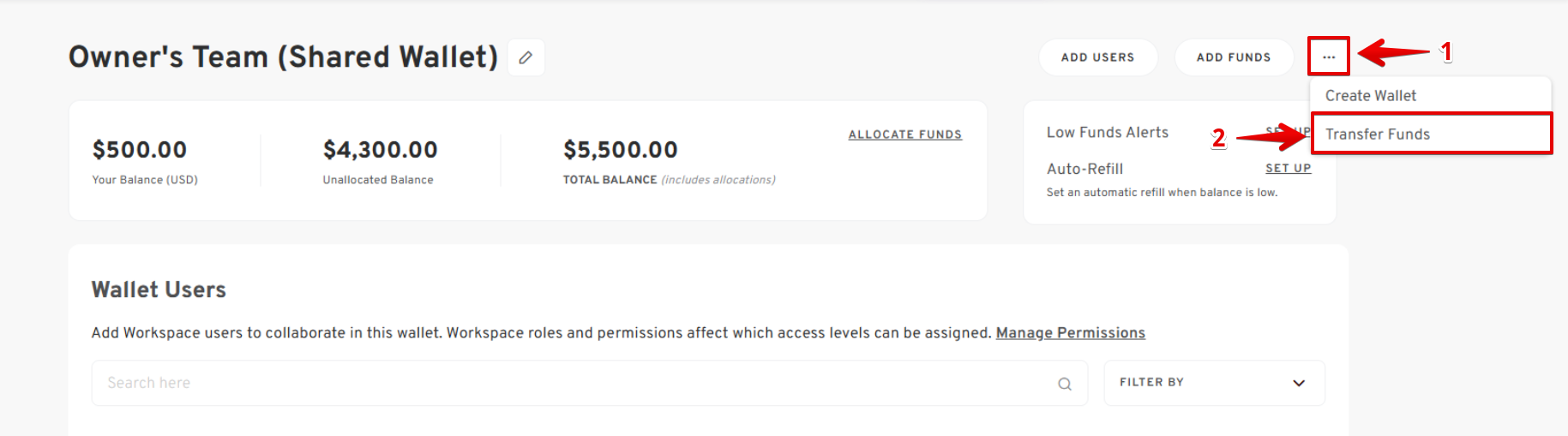
Task: Click the $4,300.00 Unallocated Balance amount
Action: [x=380, y=150]
